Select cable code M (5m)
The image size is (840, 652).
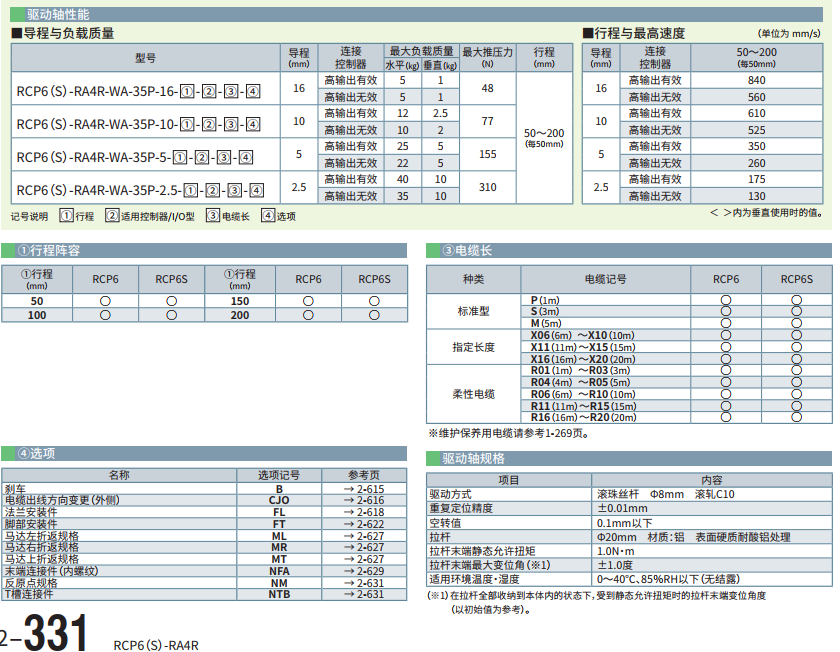tap(546, 323)
